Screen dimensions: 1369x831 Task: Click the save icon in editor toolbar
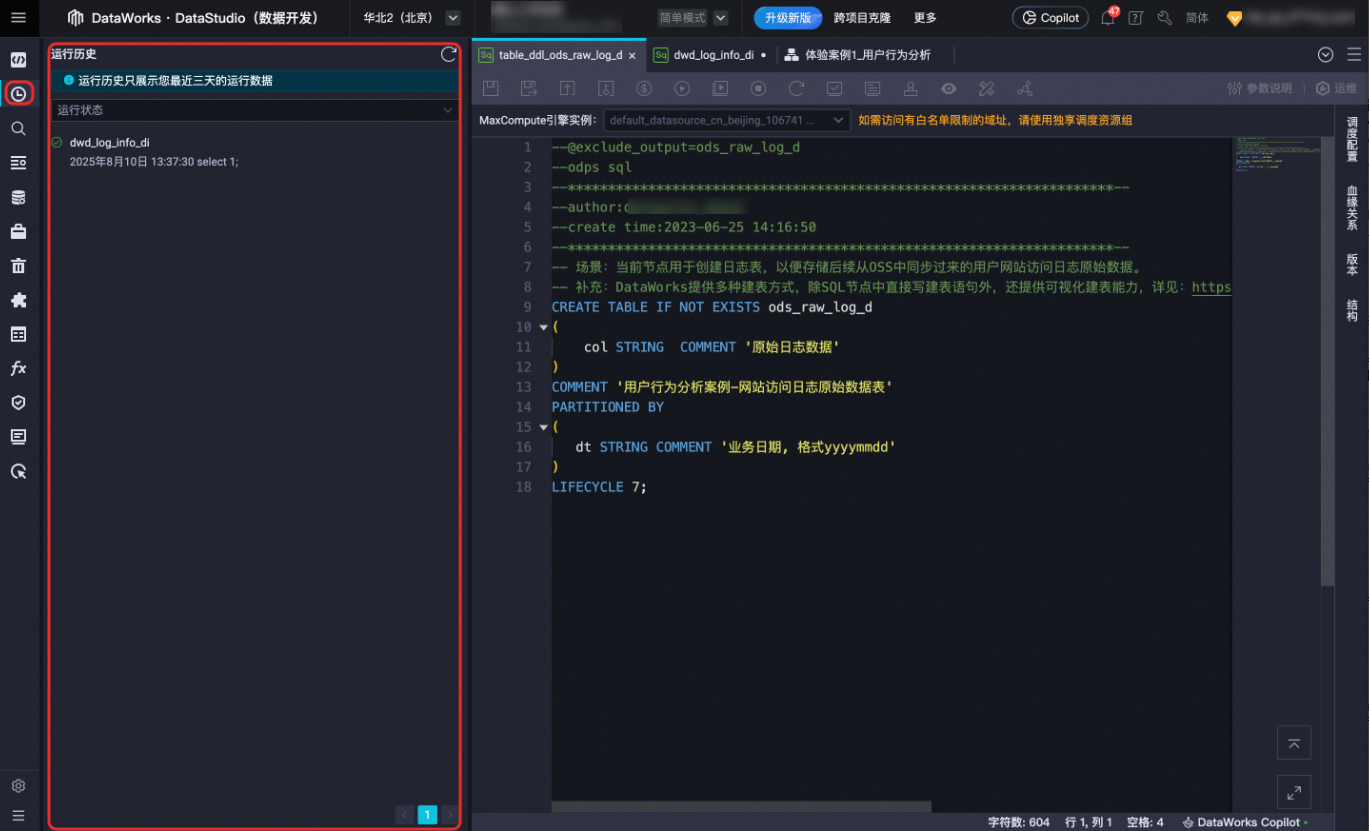pyautogui.click(x=491, y=88)
